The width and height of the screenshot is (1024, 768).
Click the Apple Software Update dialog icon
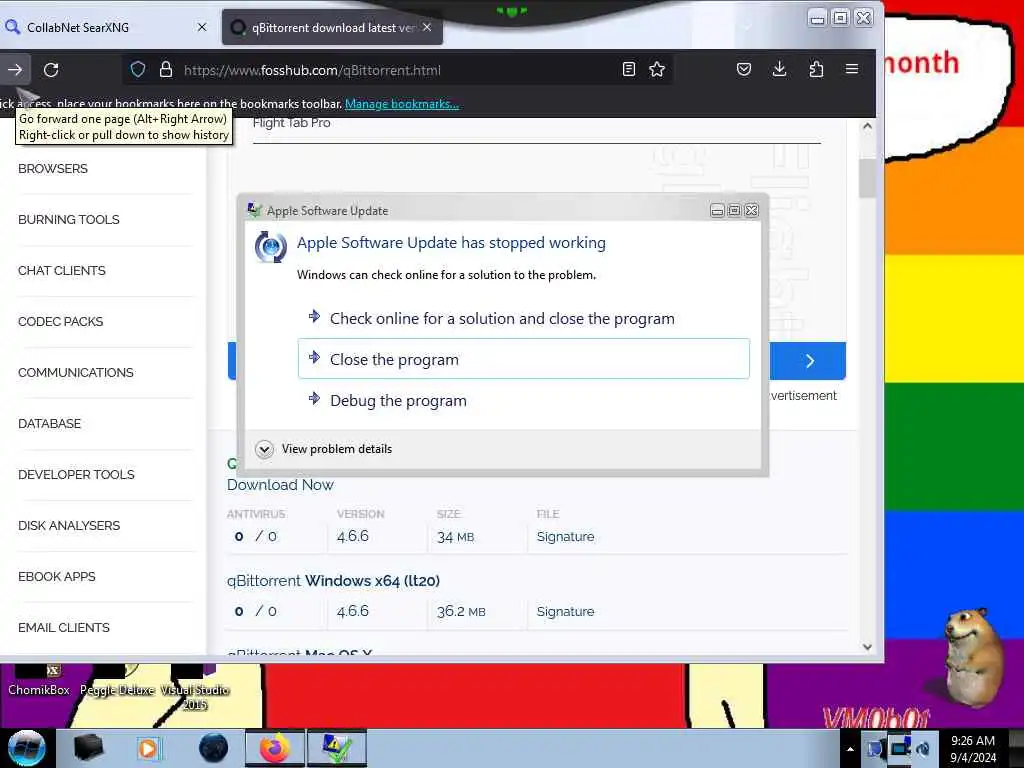coord(270,247)
